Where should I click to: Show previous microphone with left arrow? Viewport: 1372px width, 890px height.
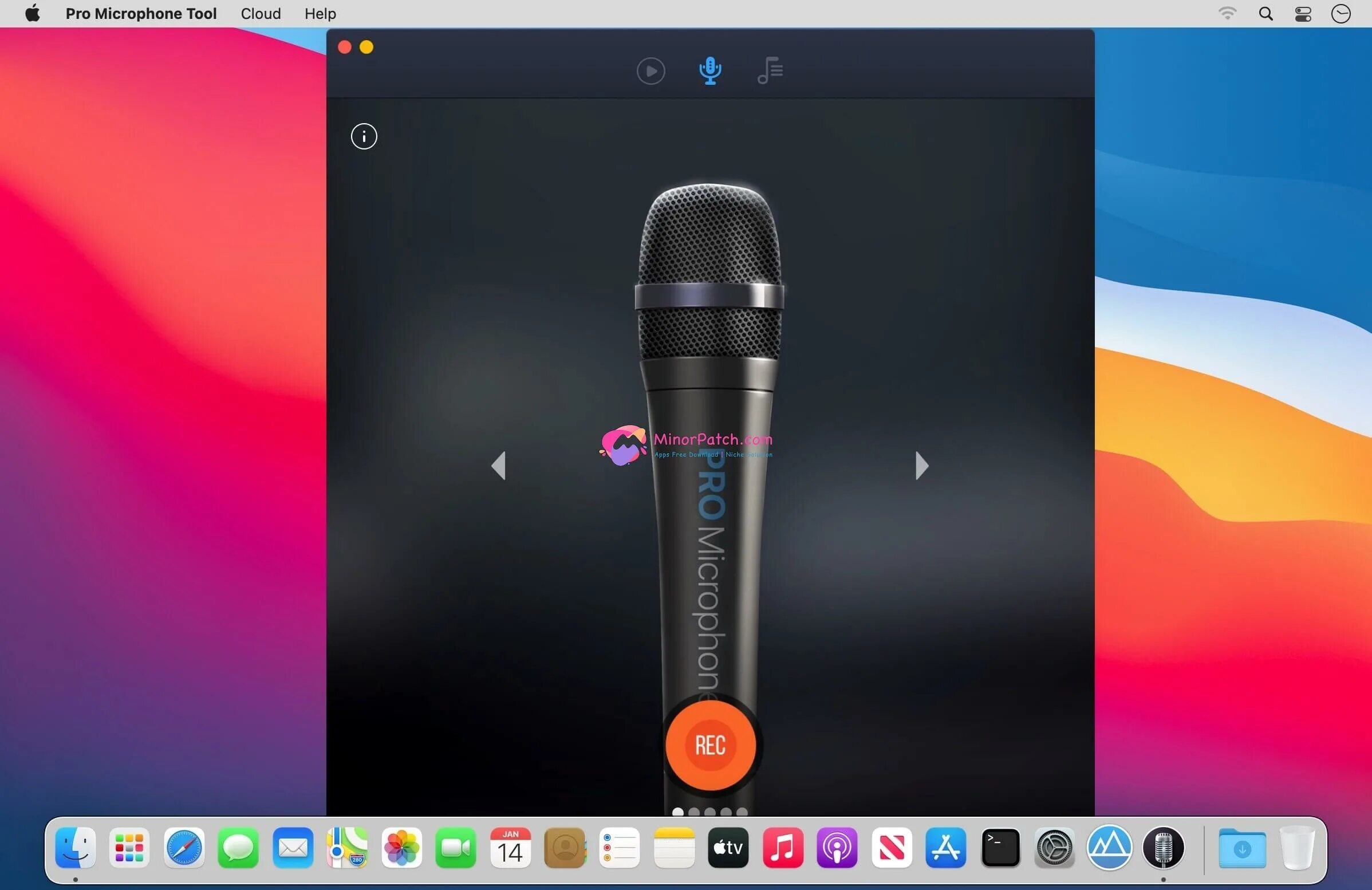pos(499,465)
